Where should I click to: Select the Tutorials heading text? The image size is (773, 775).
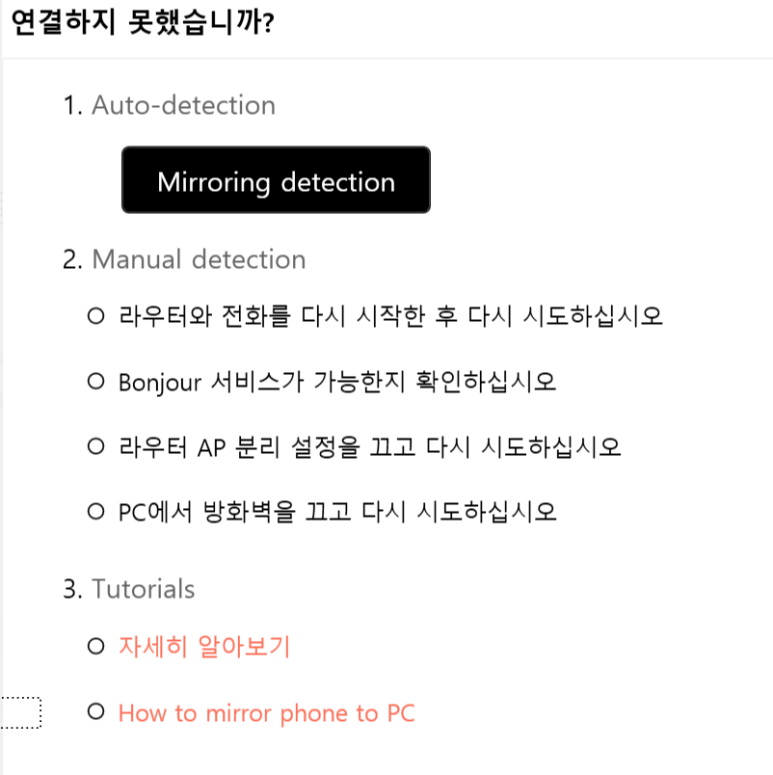click(x=143, y=589)
